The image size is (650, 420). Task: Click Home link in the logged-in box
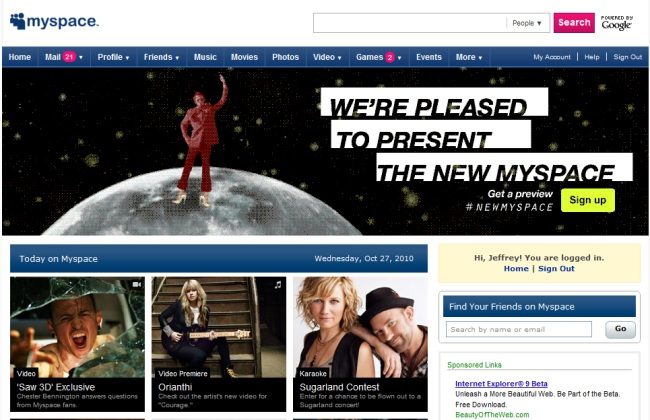[x=516, y=269]
